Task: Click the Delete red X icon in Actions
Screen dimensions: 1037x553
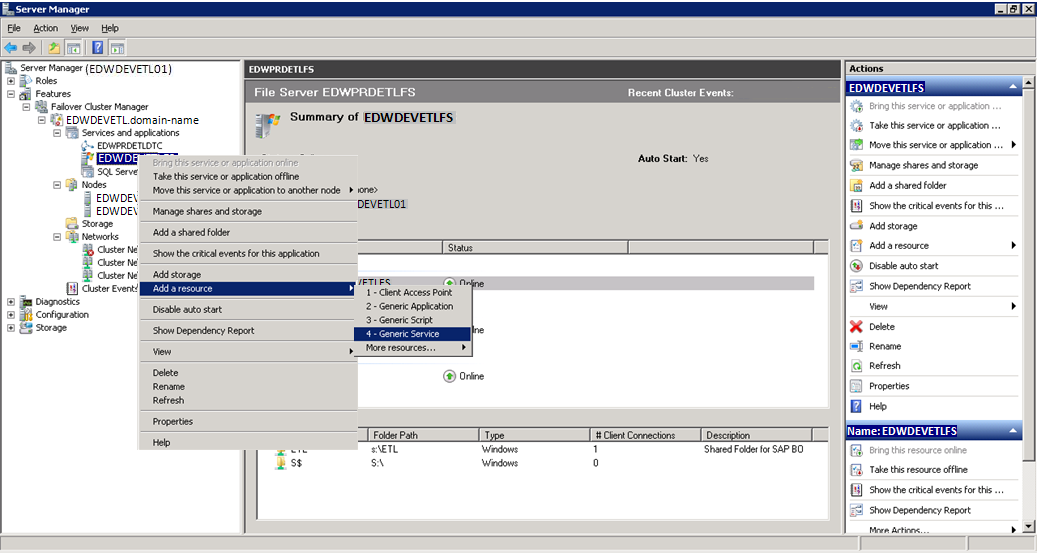Action: (856, 327)
